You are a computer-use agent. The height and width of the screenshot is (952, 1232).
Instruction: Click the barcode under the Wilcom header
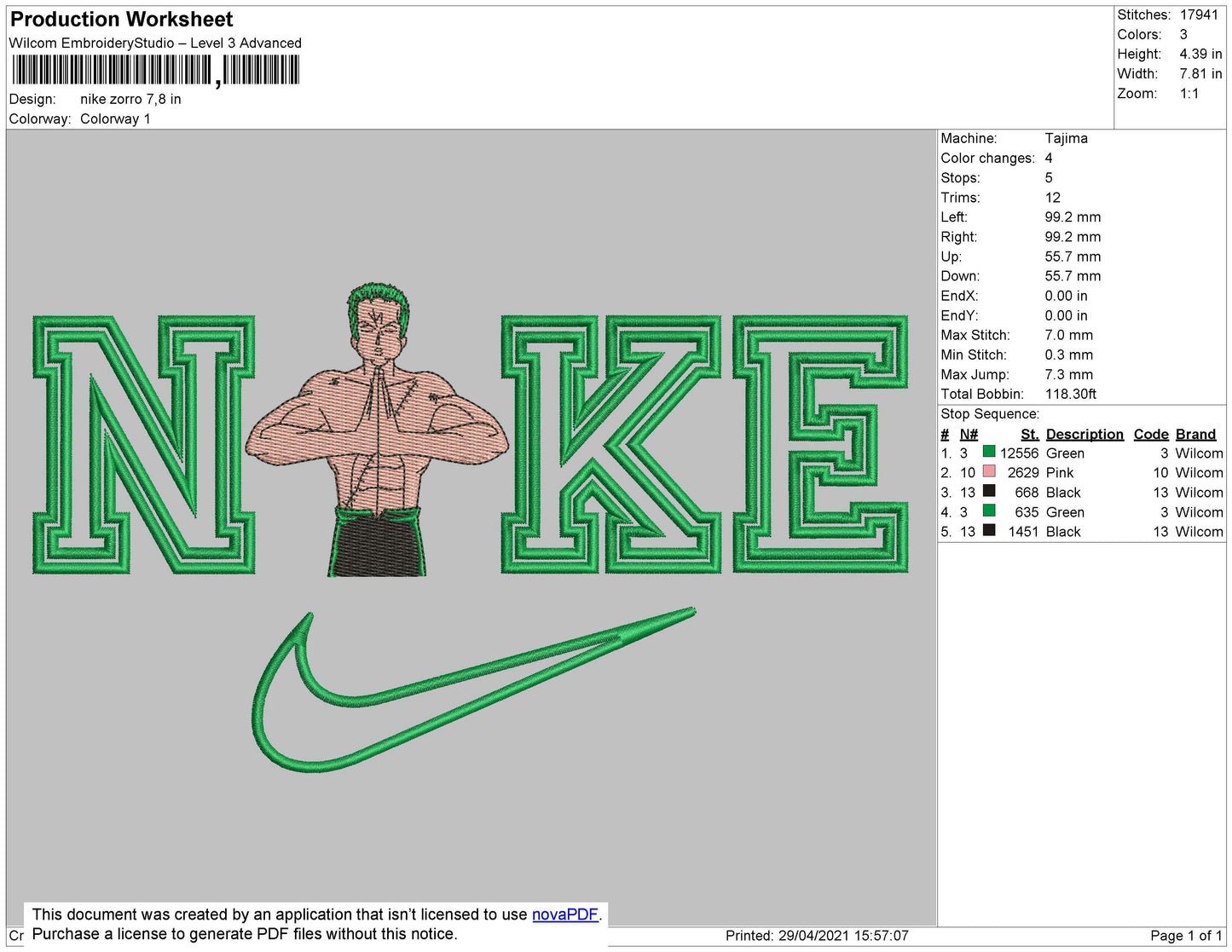coord(156,70)
